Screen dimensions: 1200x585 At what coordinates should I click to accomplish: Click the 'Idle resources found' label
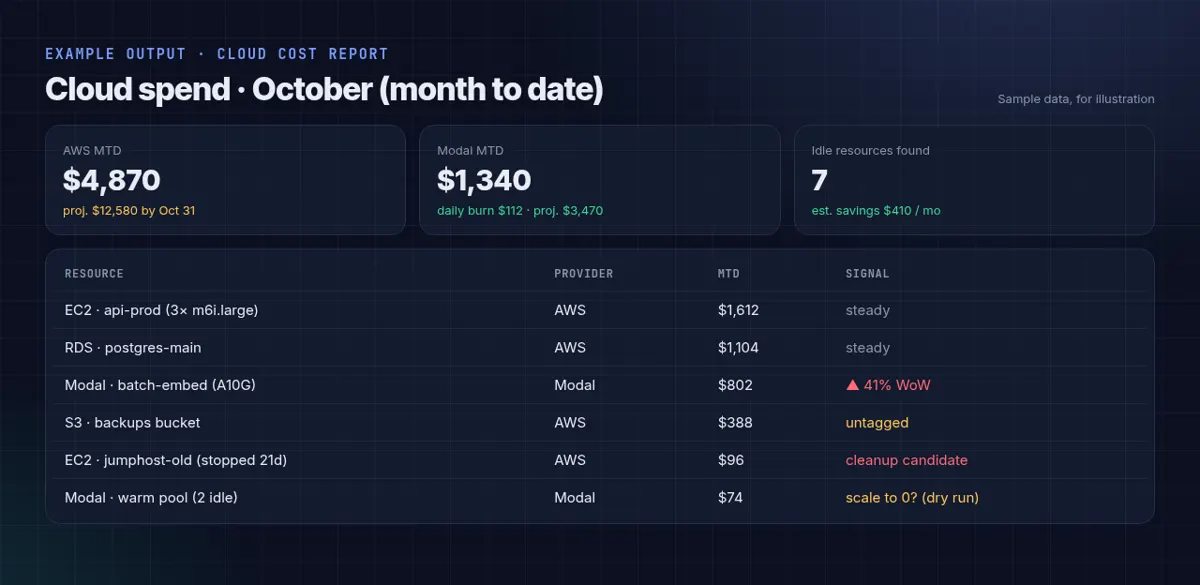tap(870, 151)
